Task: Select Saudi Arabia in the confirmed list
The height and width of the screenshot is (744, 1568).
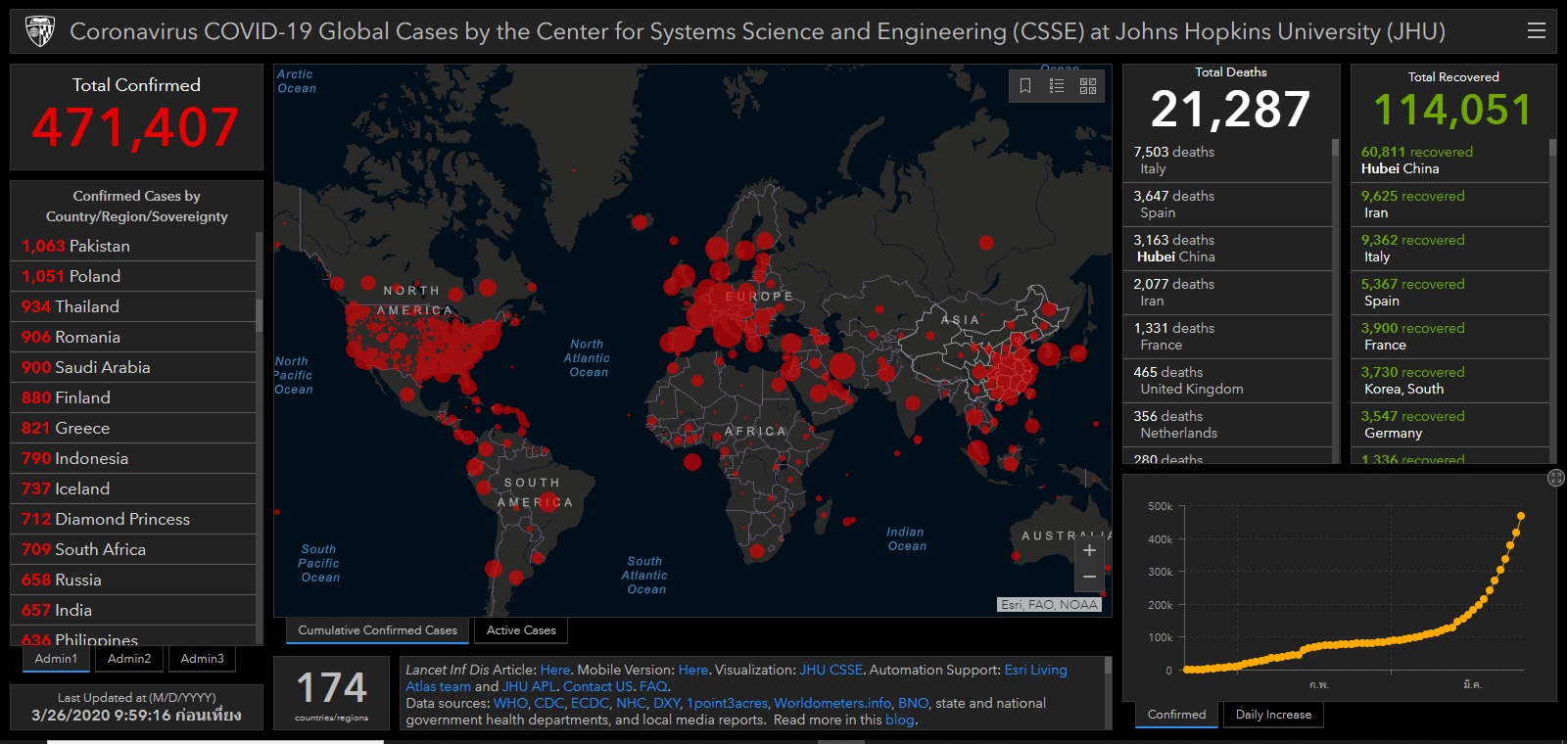Action: tap(133, 367)
